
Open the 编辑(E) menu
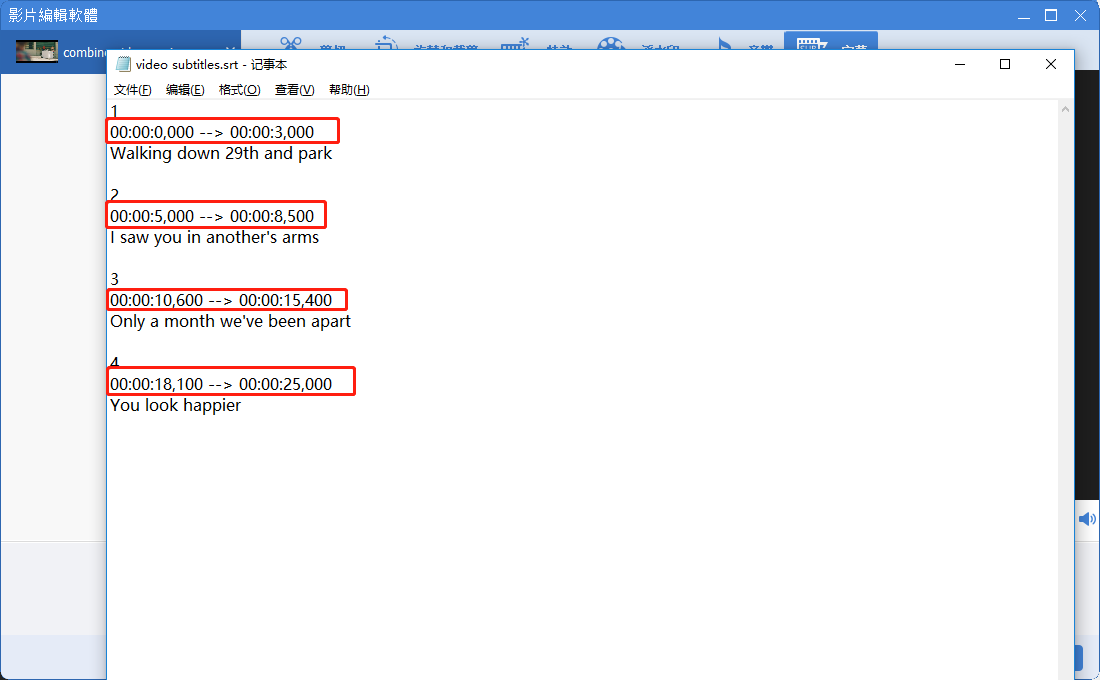tap(185, 90)
